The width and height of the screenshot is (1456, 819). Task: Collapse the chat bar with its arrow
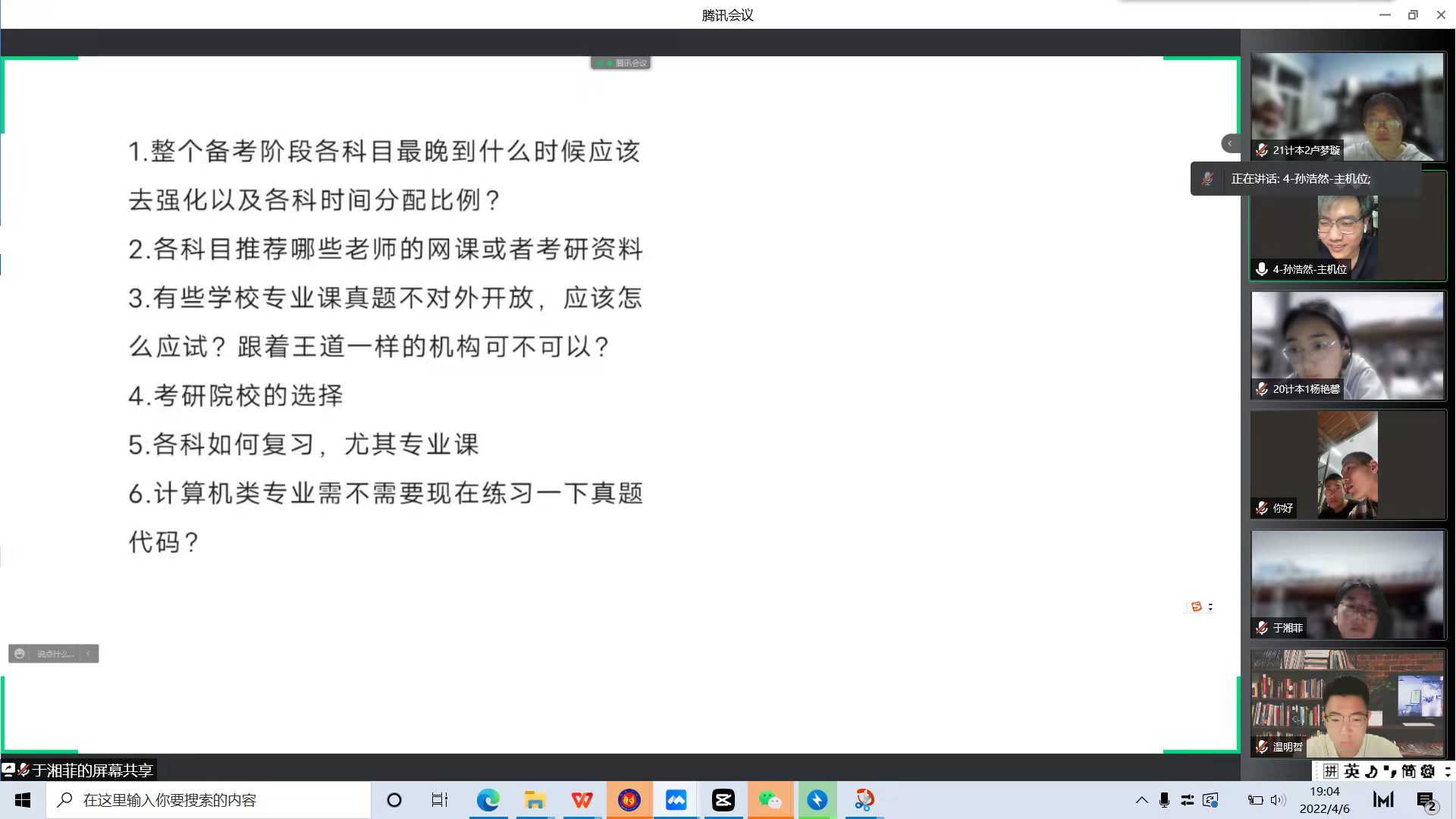89,654
